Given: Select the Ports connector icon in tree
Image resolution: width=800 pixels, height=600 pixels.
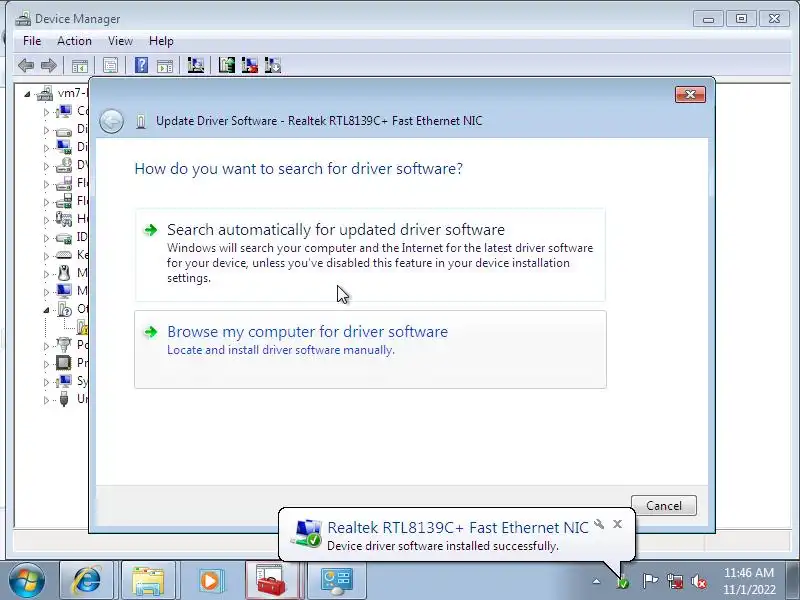Looking at the screenshot, I should point(64,345).
